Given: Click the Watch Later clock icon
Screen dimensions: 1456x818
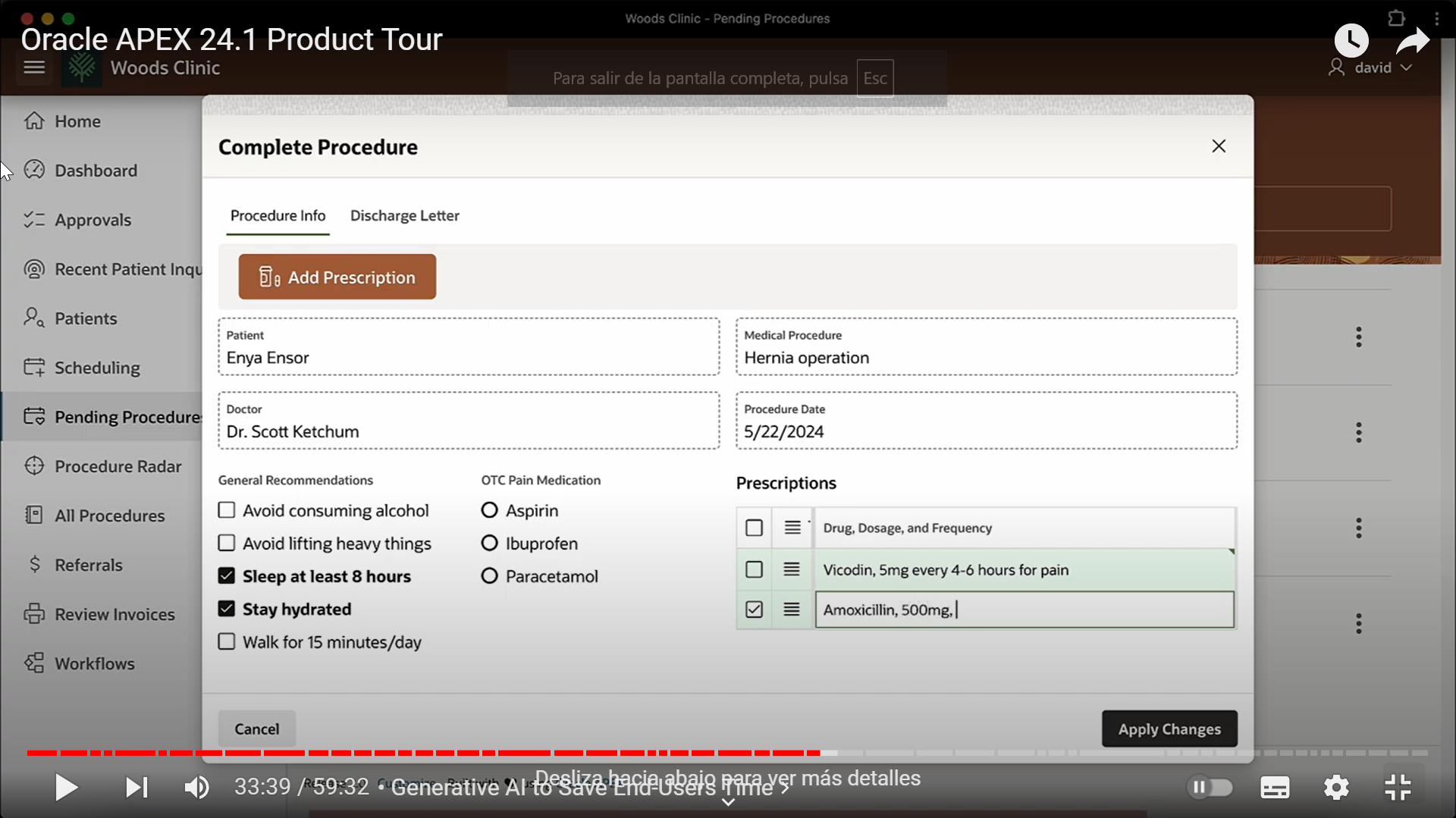Looking at the screenshot, I should [1351, 40].
